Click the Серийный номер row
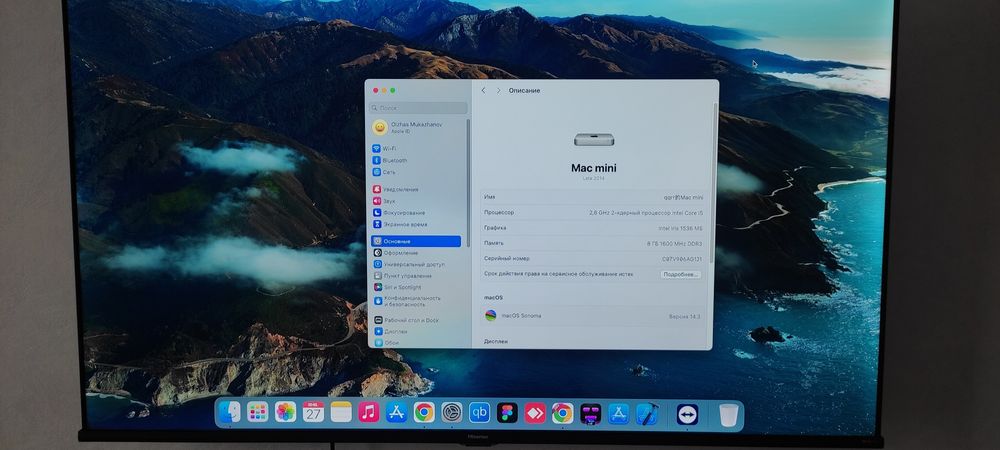This screenshot has width=1000, height=450. [593, 259]
